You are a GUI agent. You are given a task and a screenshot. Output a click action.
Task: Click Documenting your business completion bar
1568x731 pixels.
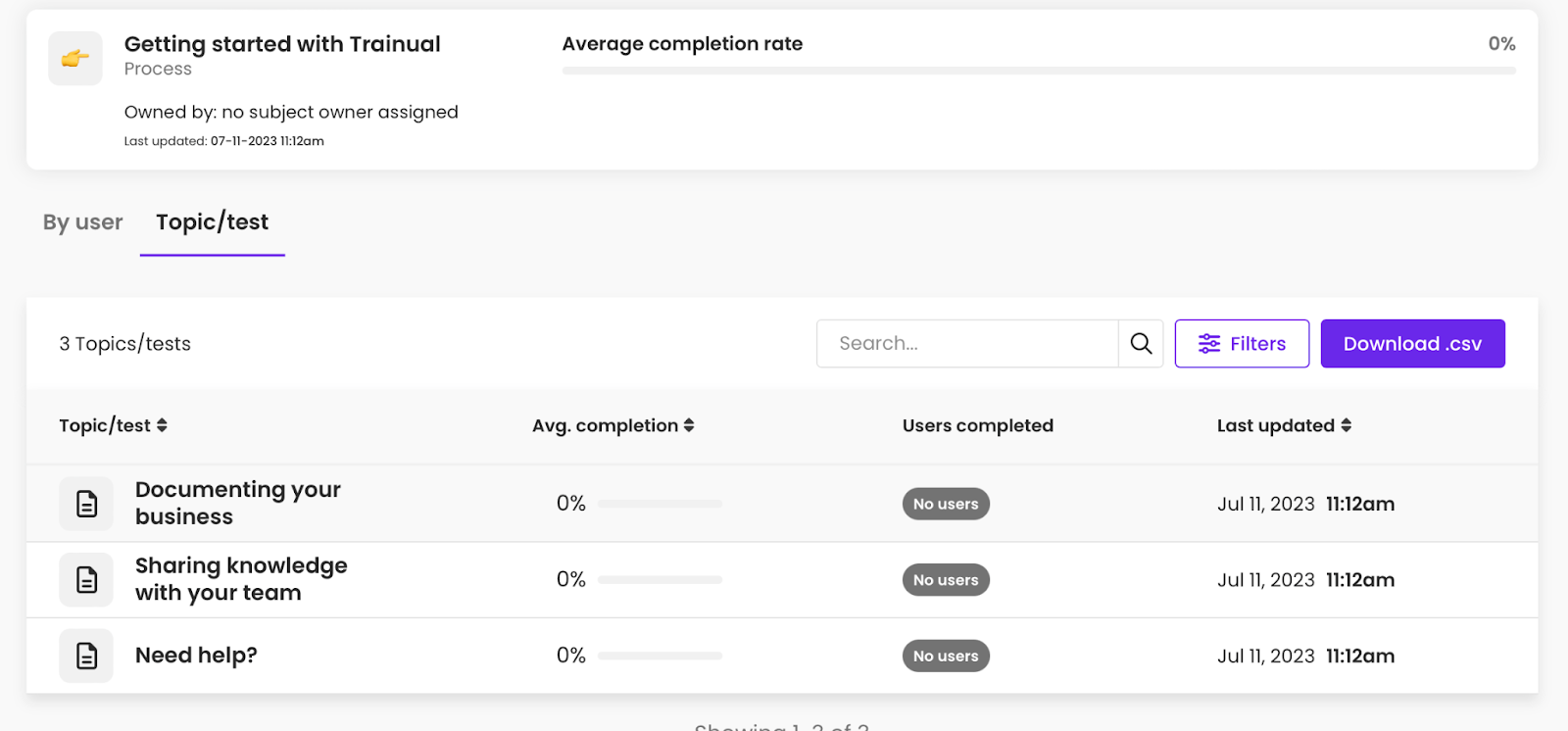pyautogui.click(x=660, y=504)
